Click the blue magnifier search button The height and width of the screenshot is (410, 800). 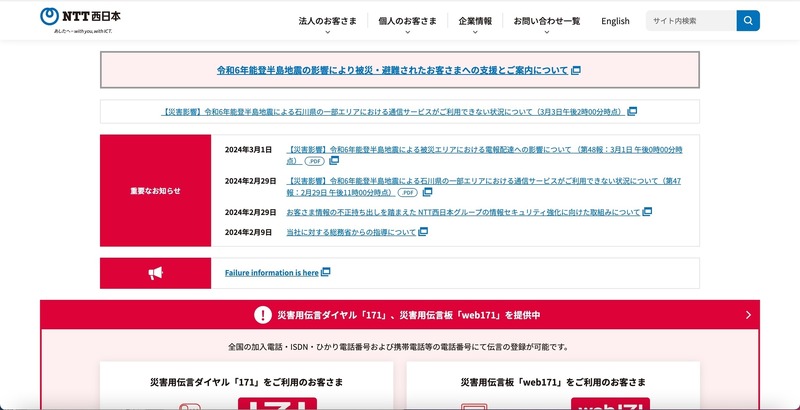748,21
